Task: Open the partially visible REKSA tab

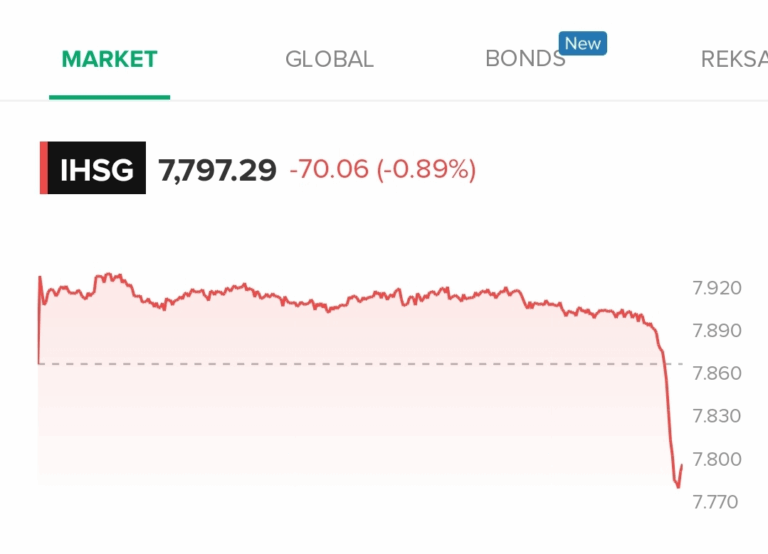Action: (734, 59)
